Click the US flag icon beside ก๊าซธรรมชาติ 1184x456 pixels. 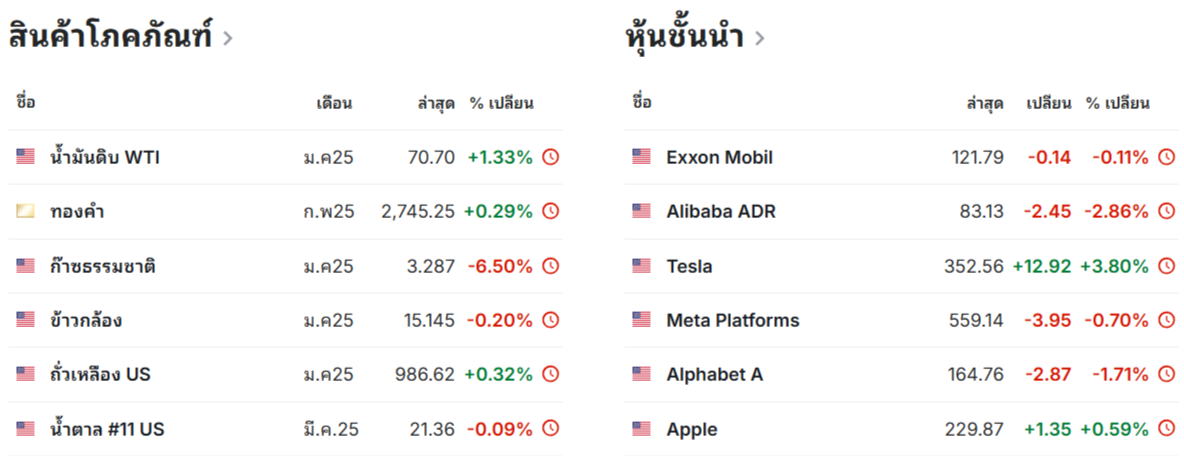(26, 266)
